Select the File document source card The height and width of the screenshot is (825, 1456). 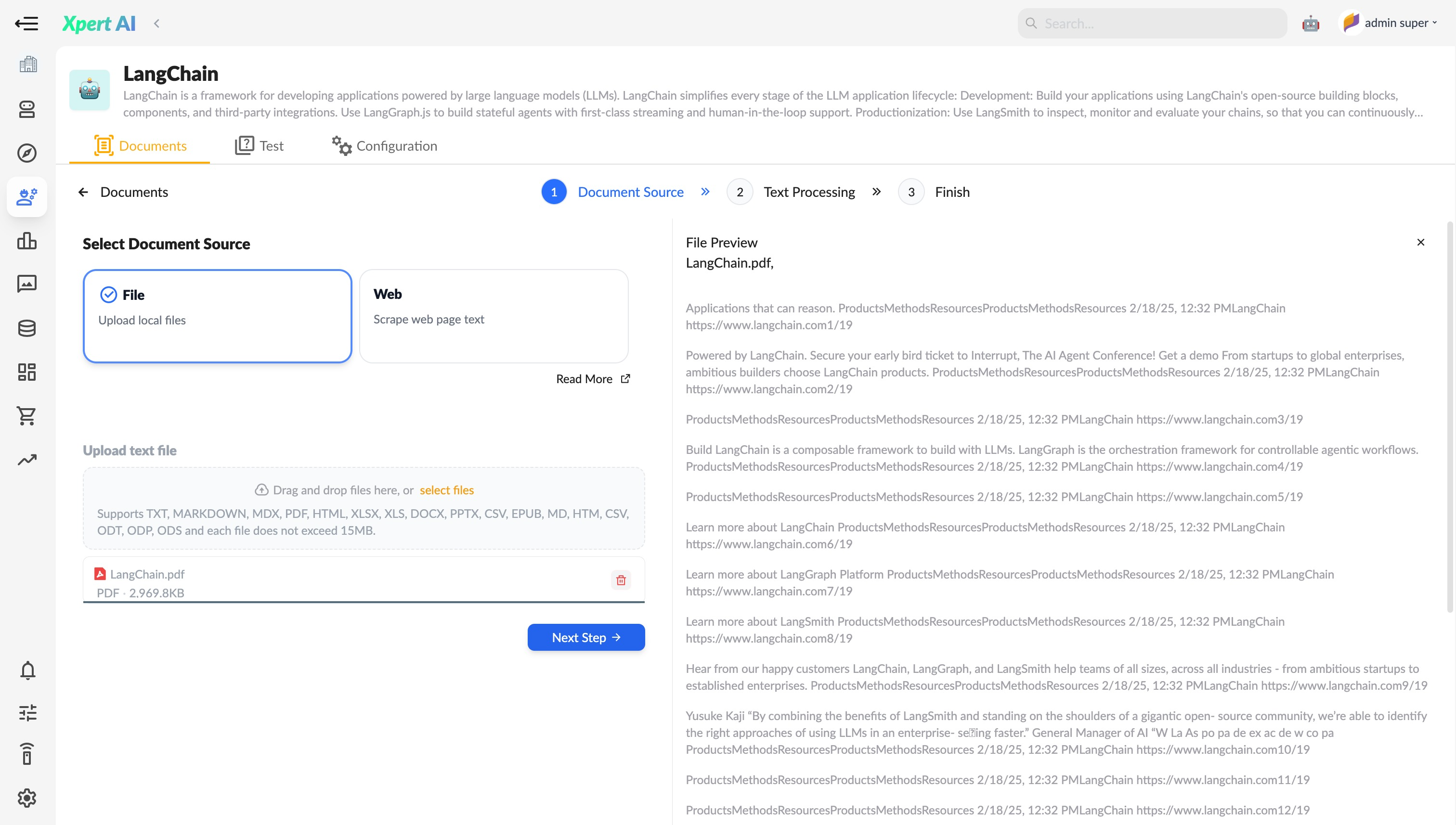coord(218,316)
